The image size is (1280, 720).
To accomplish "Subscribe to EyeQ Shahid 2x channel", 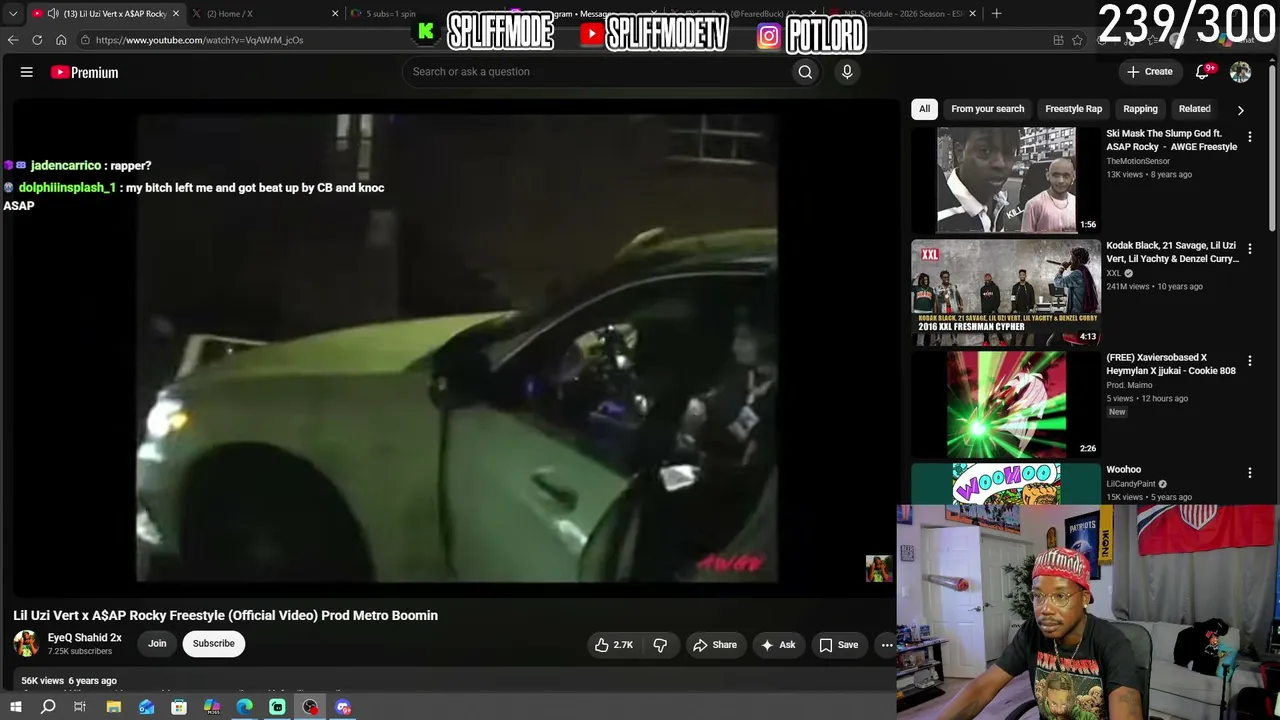I will (x=214, y=644).
